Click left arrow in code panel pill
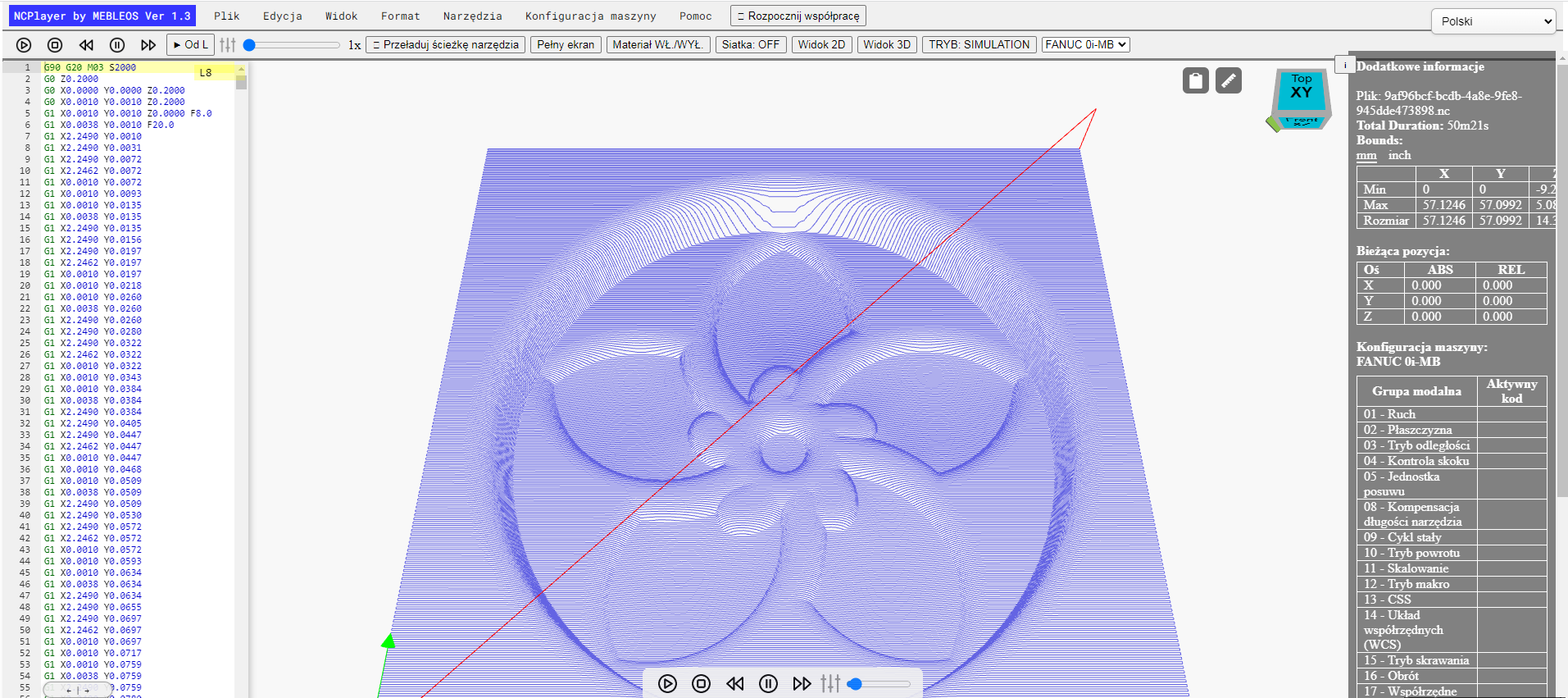Viewport: 1568px width, 698px height. [x=69, y=691]
